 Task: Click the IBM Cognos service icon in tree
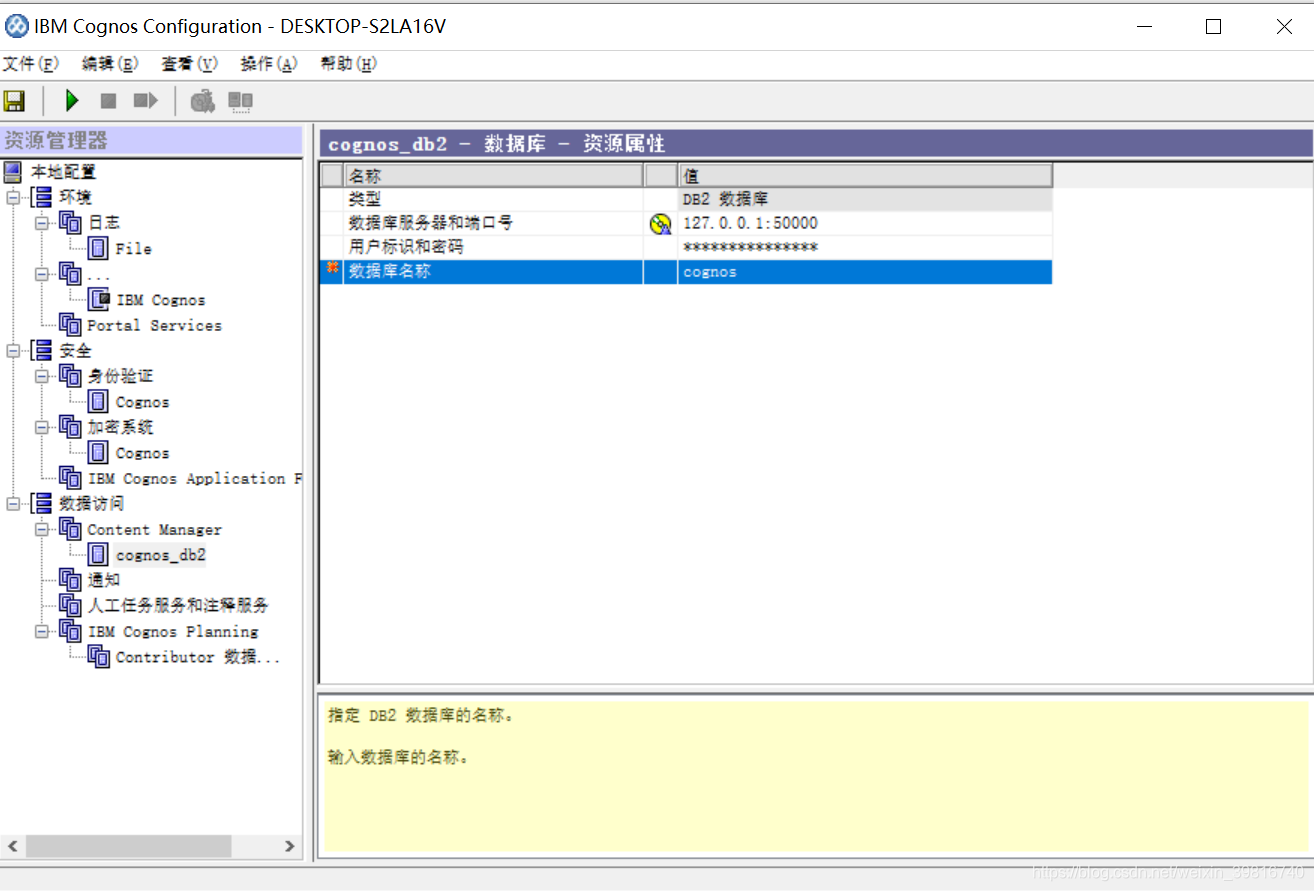coord(99,299)
